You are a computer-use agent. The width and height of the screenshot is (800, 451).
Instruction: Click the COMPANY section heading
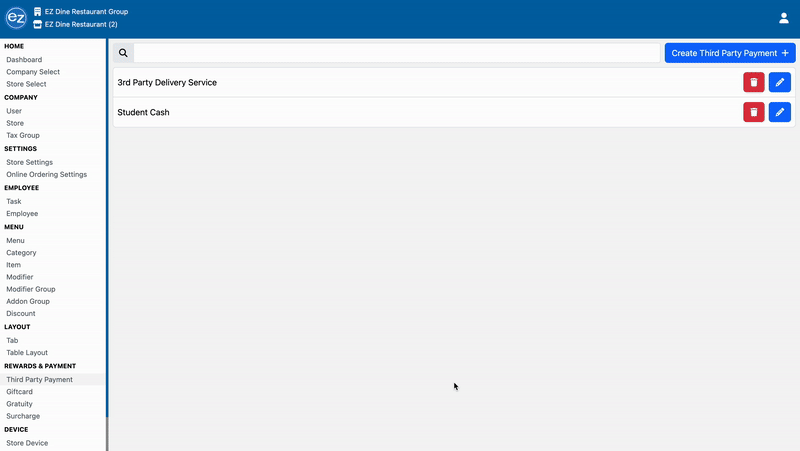[x=21, y=97]
